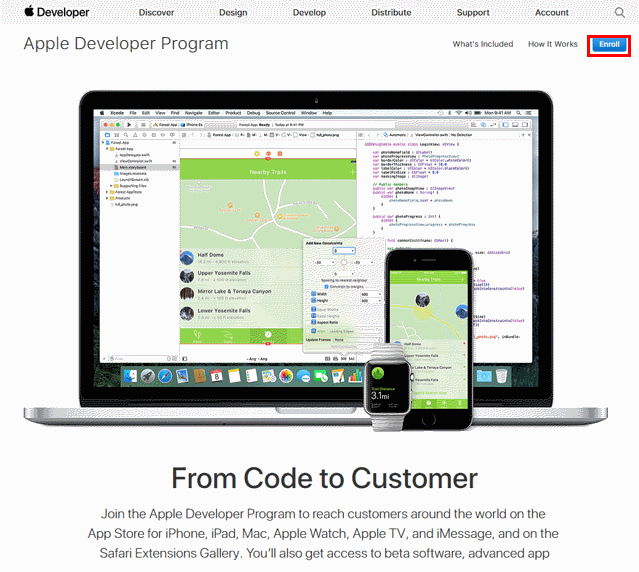The height and width of the screenshot is (572, 639).
Task: Click the Finder icon in pictured dock
Action: (130, 376)
